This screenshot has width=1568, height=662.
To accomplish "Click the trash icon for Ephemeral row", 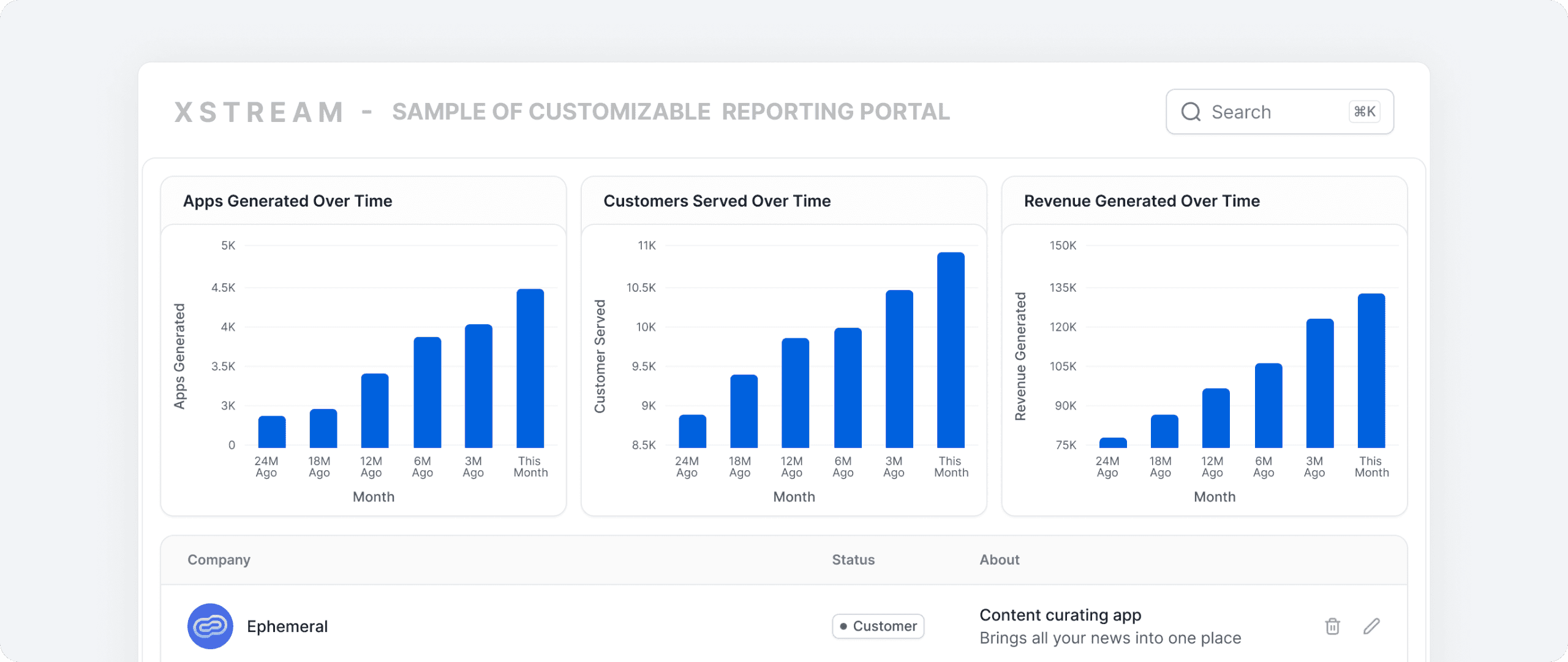I will click(1332, 626).
